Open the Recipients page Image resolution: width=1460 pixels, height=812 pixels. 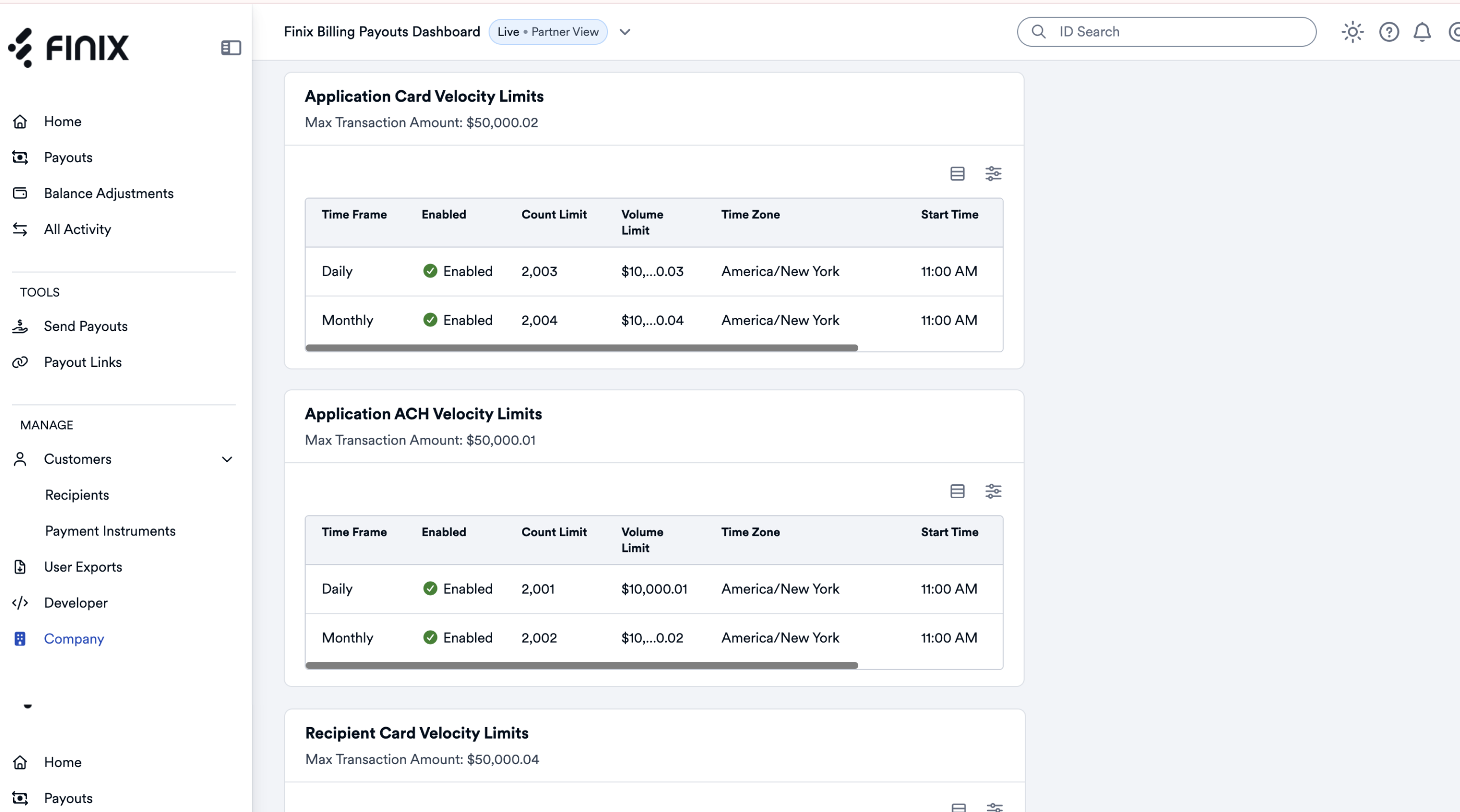click(77, 495)
